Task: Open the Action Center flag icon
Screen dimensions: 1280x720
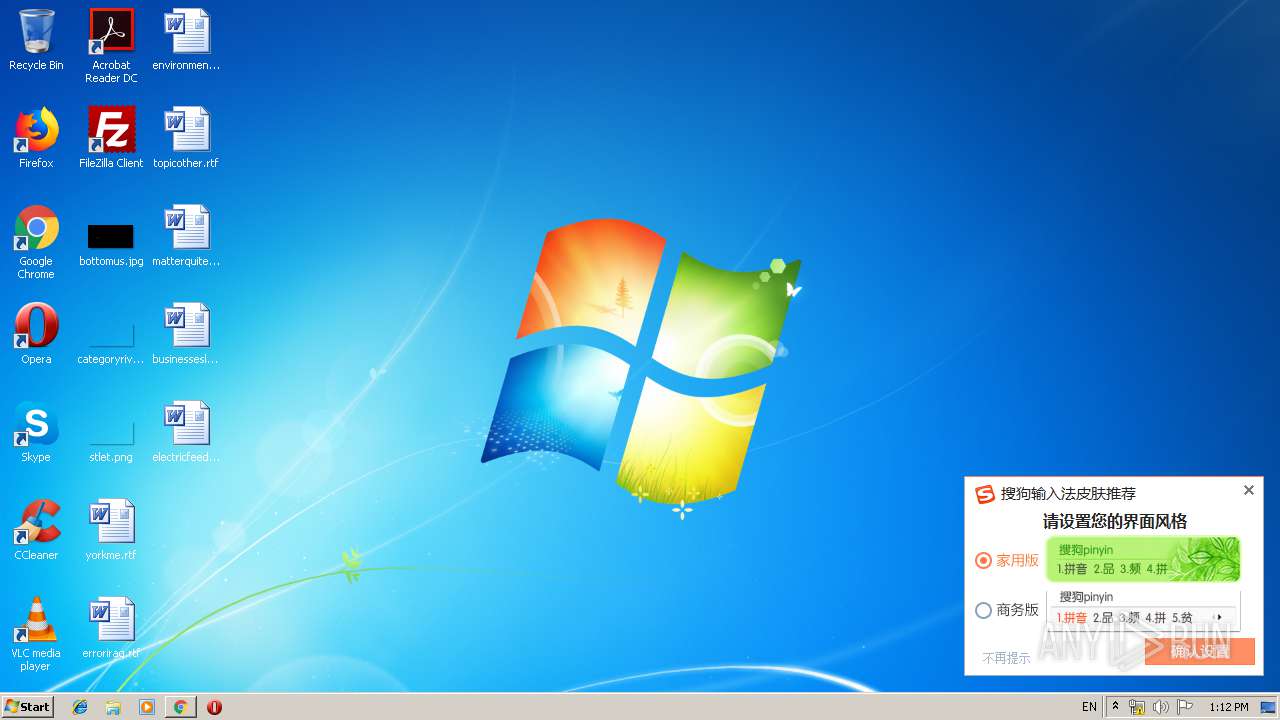Action: tap(1184, 707)
